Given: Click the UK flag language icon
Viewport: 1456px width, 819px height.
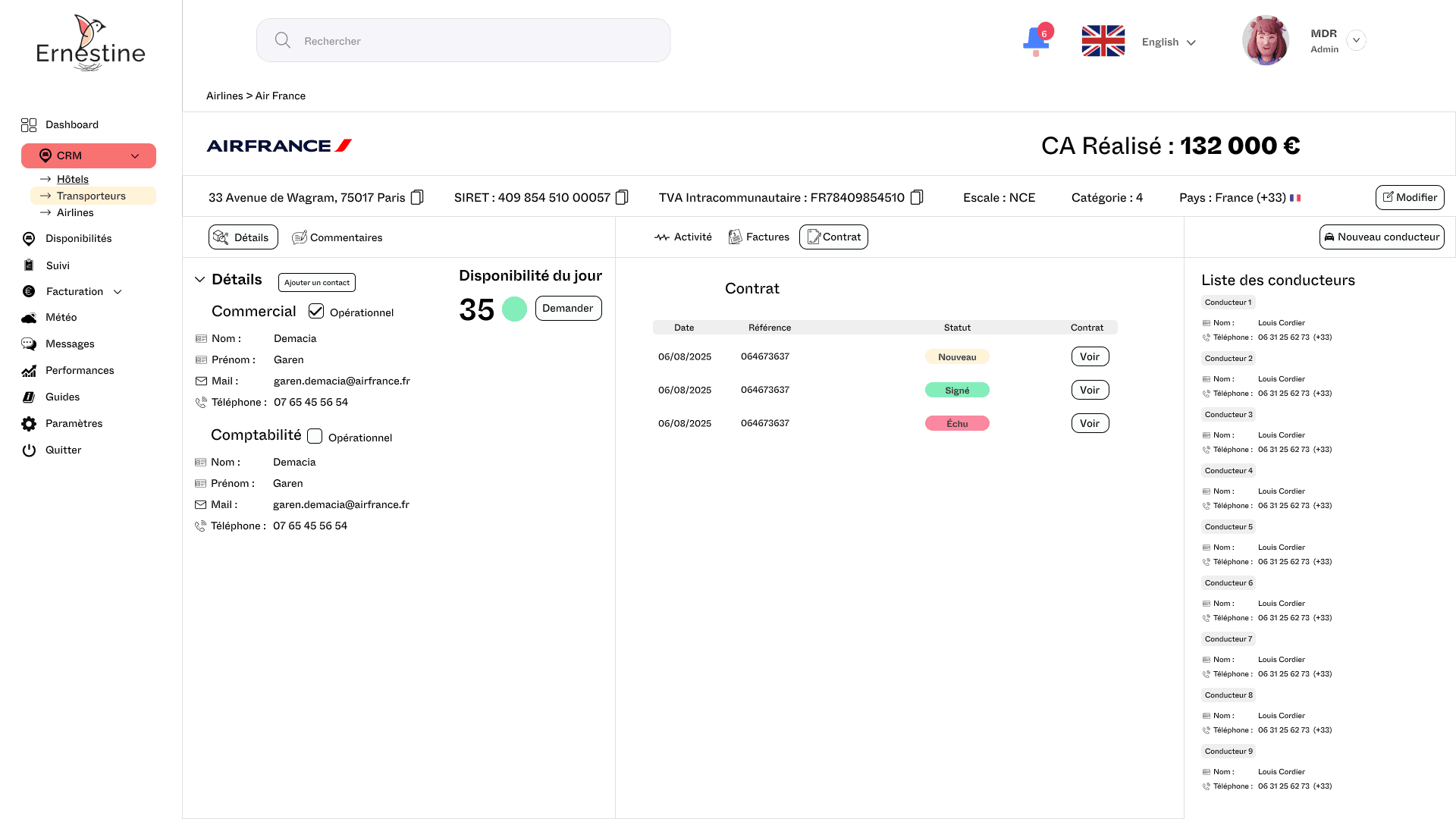Looking at the screenshot, I should 1103,41.
